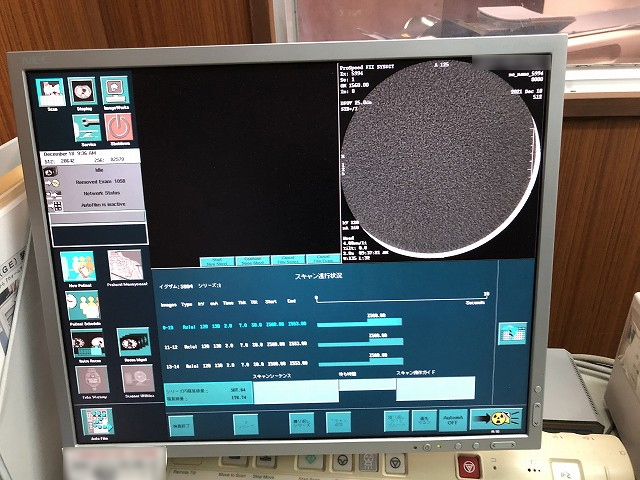Open Protocol Management icon

(125, 265)
